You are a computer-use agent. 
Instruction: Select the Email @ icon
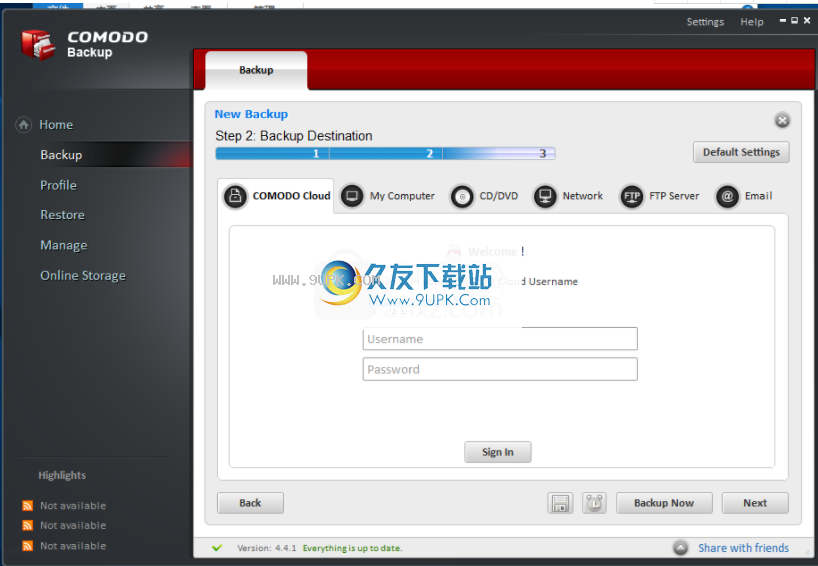727,197
